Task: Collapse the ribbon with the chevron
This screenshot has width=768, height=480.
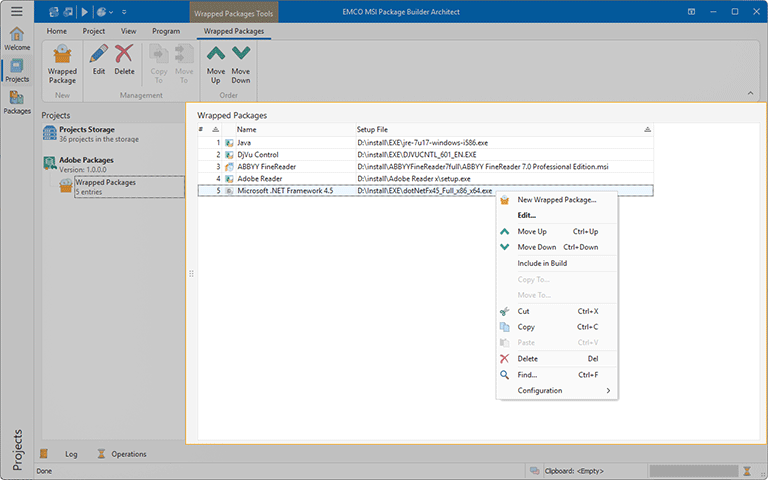Action: click(752, 93)
